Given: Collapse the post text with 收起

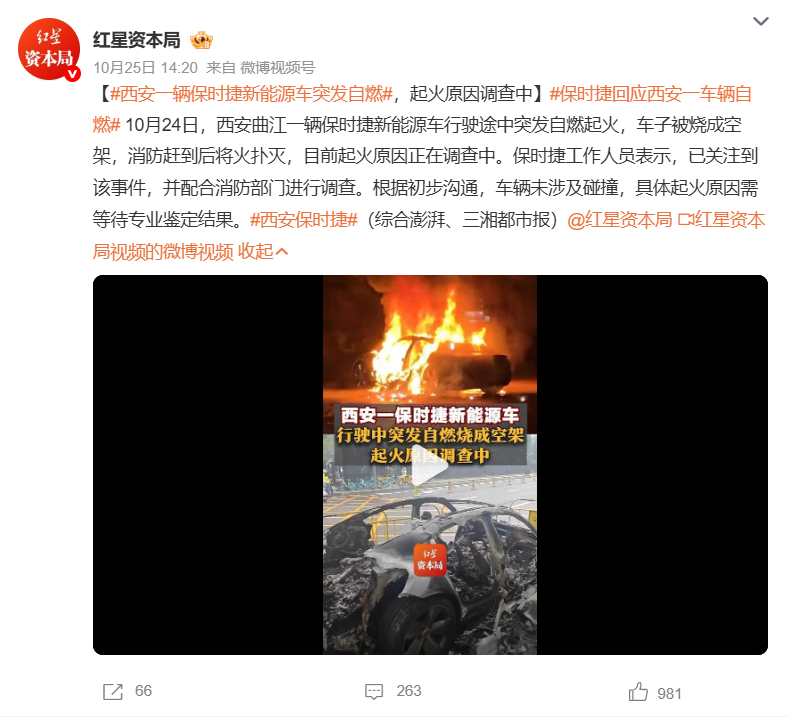Looking at the screenshot, I should click(x=263, y=251).
